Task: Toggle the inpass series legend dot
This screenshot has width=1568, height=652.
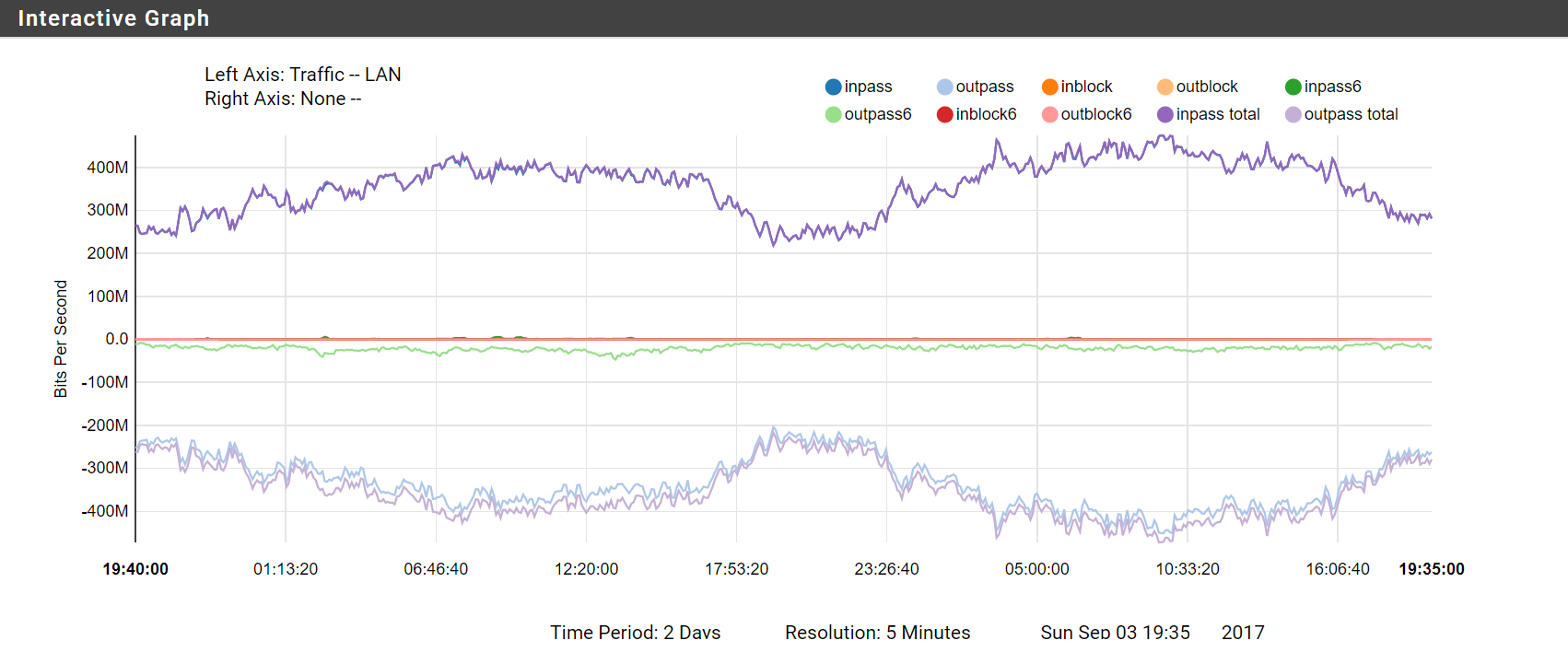Action: (x=834, y=87)
